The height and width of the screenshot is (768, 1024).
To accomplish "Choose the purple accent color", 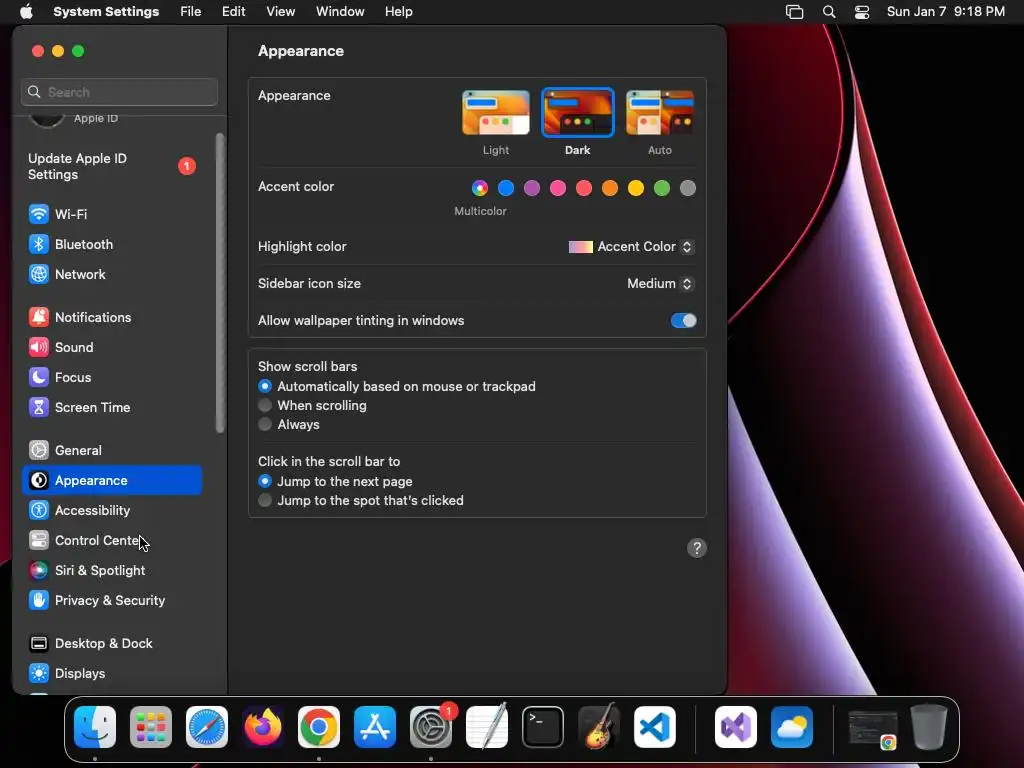I will click(532, 189).
